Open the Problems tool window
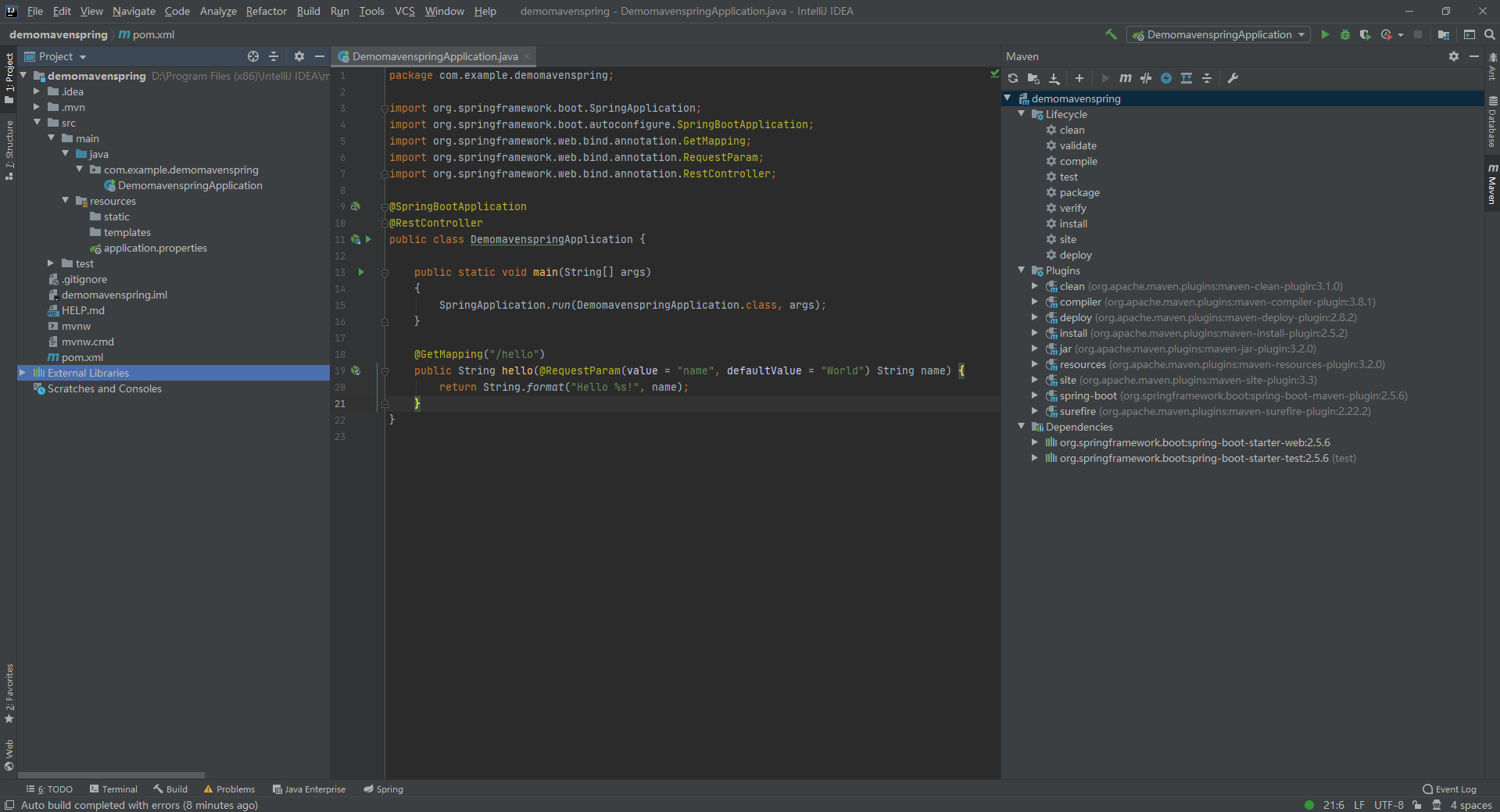 [x=229, y=789]
